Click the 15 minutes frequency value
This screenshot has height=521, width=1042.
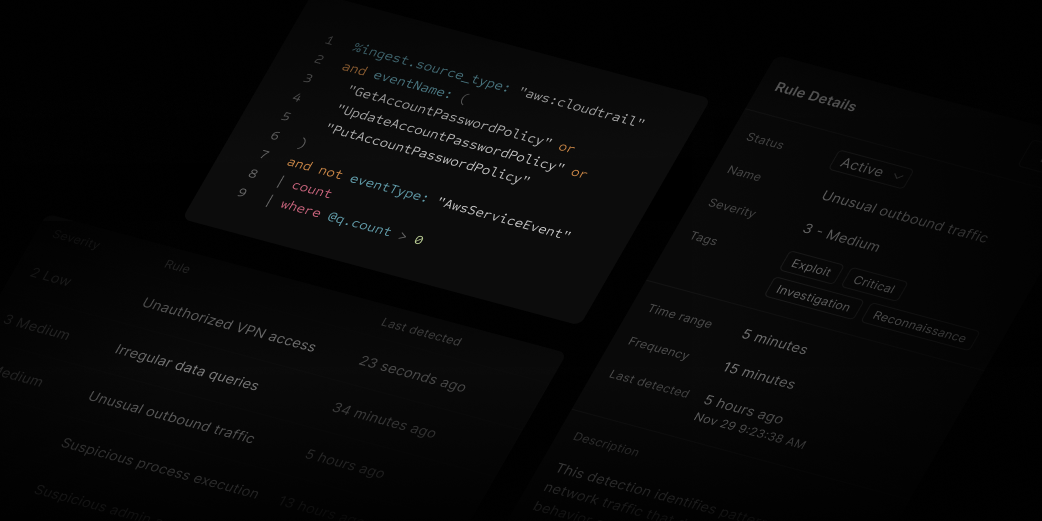759,375
